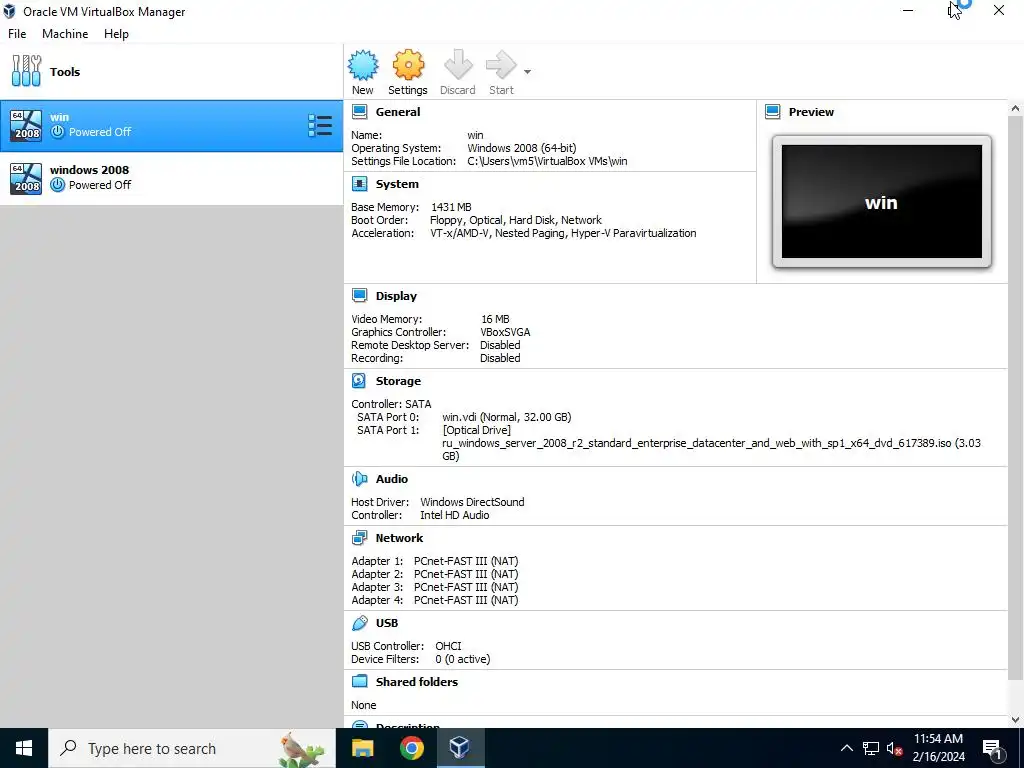Click the settings file location path
The width and height of the screenshot is (1024, 768).
(x=547, y=161)
